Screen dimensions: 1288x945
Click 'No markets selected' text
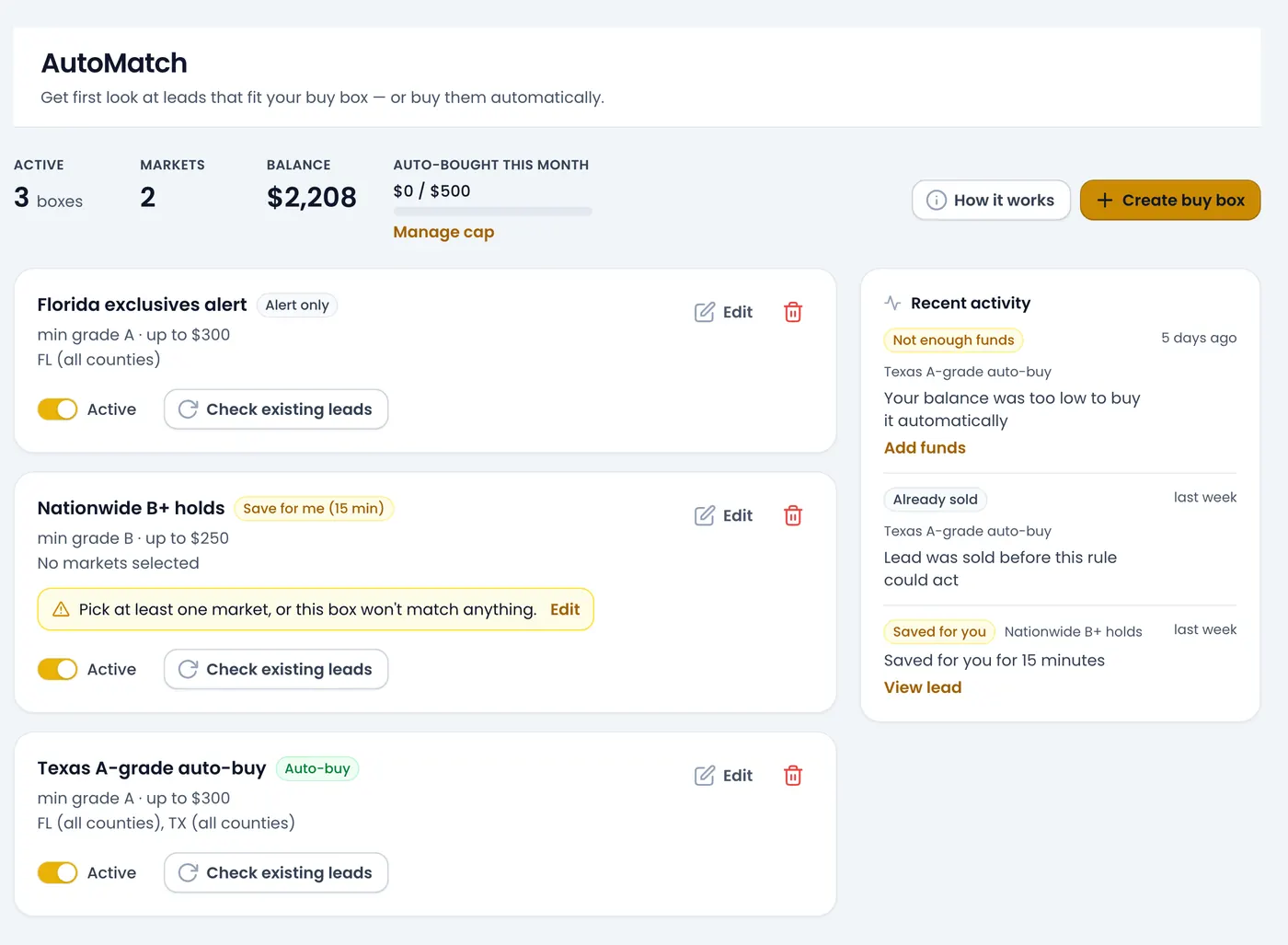point(118,563)
